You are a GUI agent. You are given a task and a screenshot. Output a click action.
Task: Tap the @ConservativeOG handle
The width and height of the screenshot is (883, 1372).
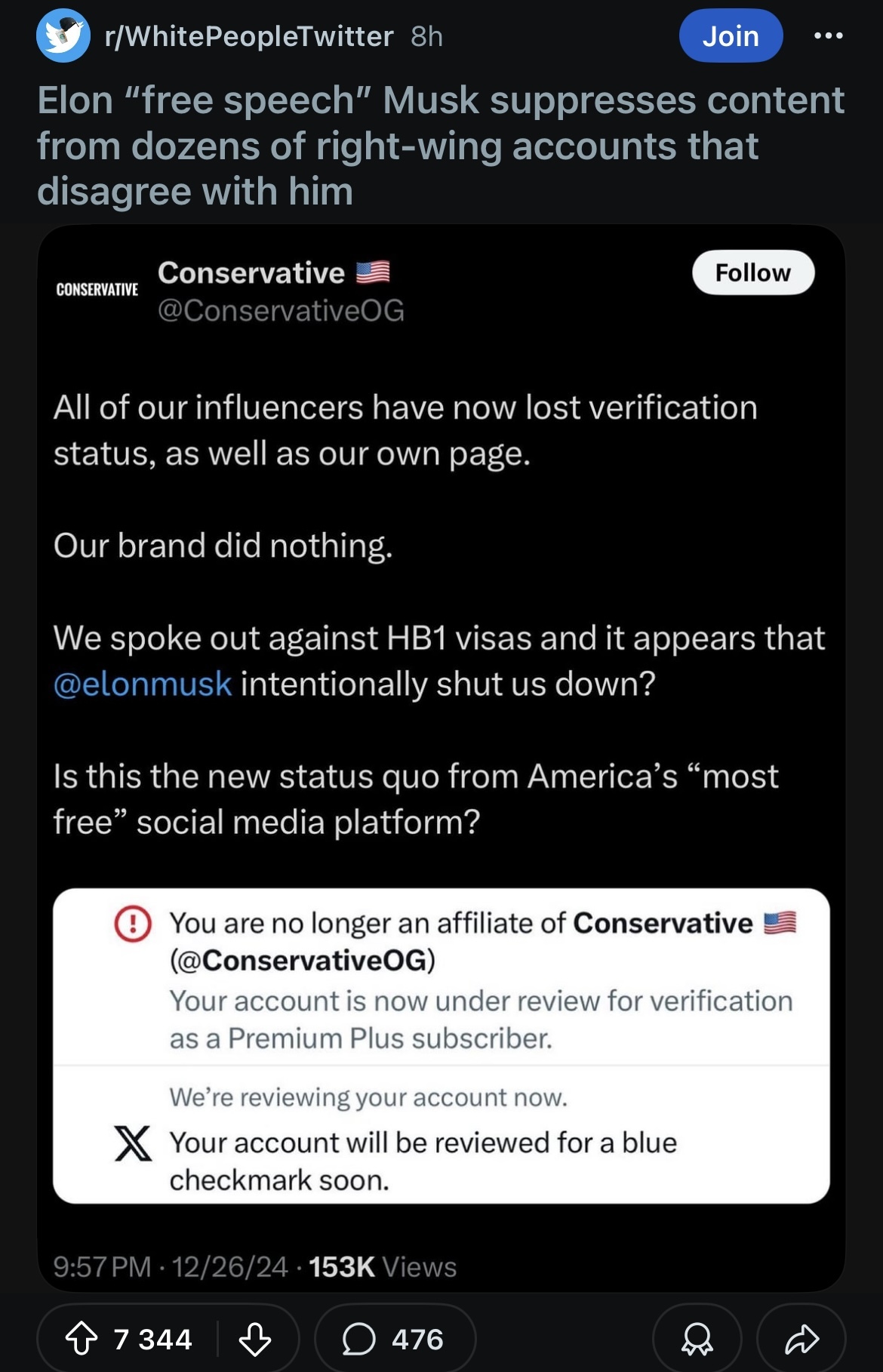tap(281, 310)
